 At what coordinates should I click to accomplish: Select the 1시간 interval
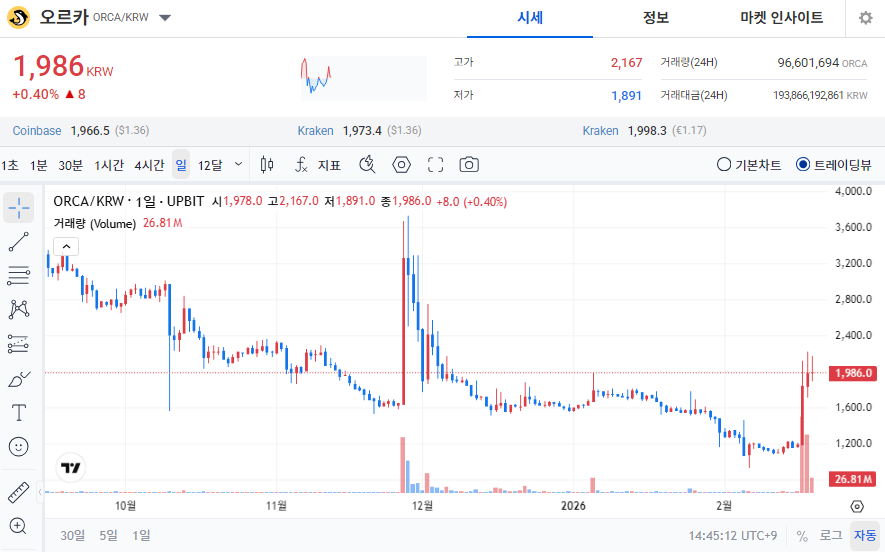click(109, 165)
